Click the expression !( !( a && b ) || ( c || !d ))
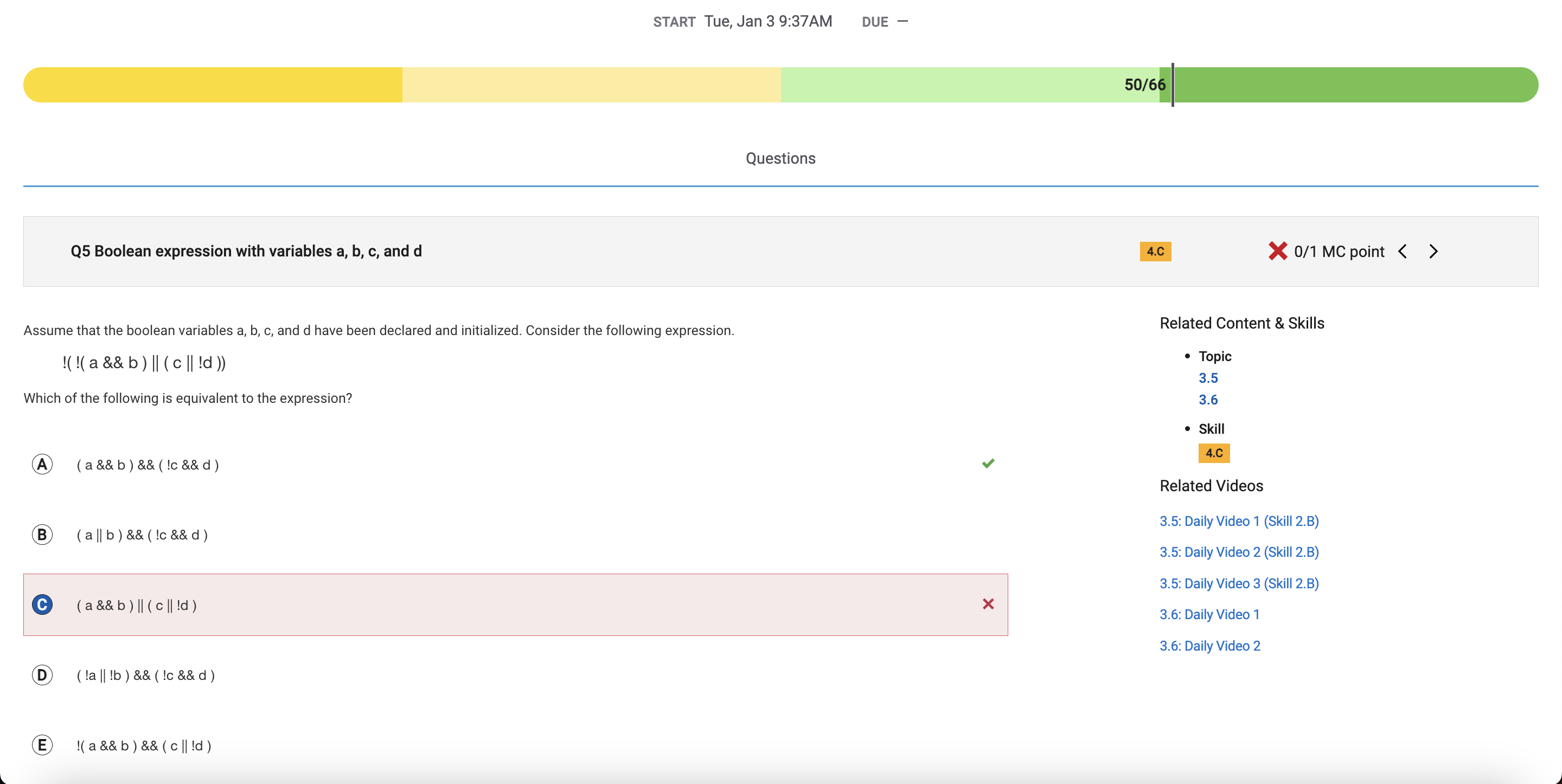 click(144, 363)
